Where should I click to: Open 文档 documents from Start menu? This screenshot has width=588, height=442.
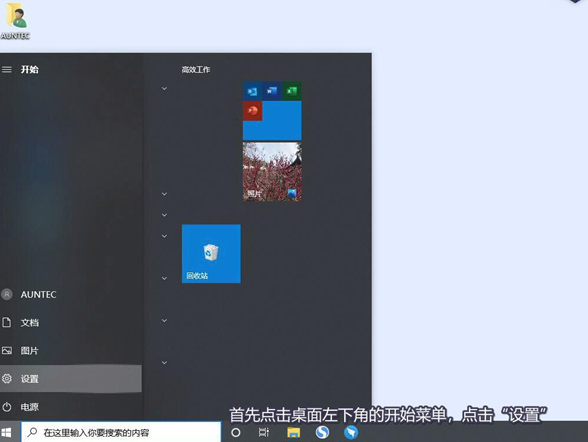coord(70,322)
